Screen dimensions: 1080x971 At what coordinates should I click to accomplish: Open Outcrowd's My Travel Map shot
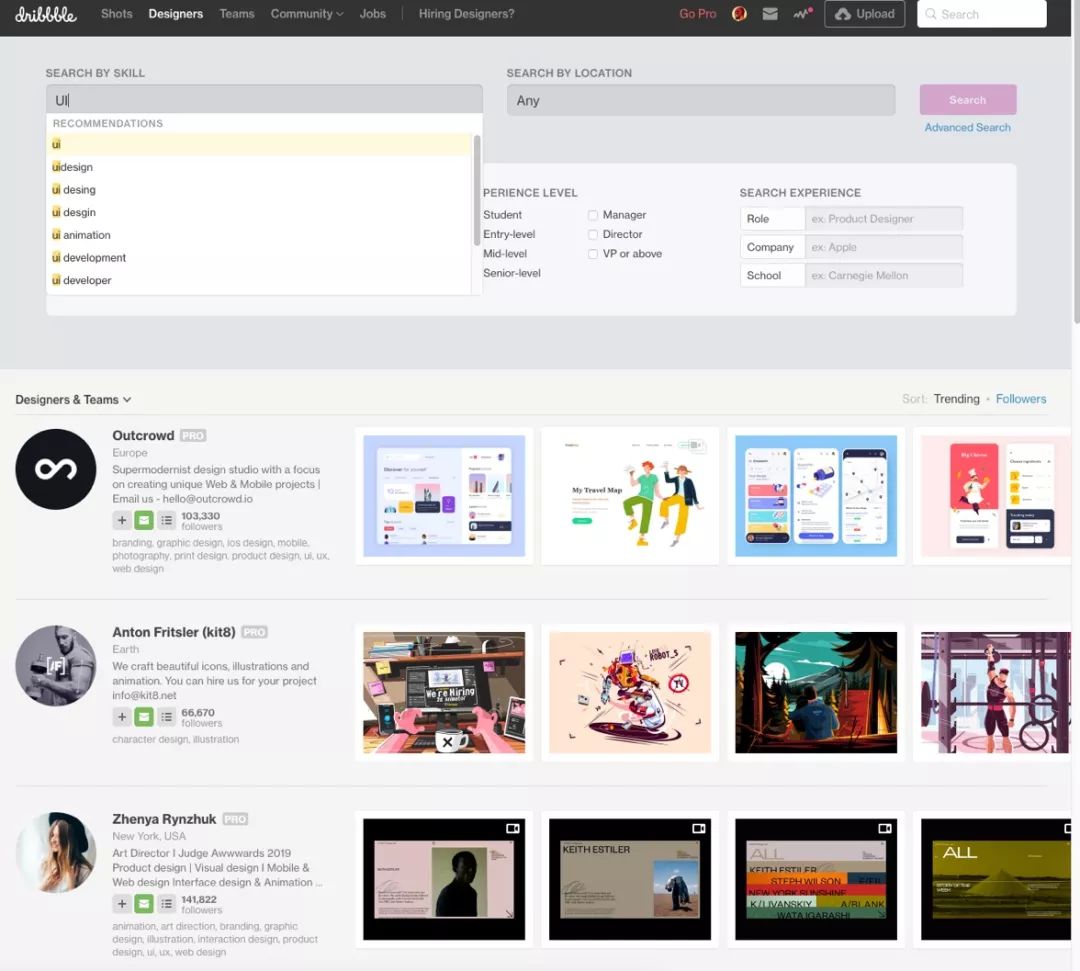pyautogui.click(x=630, y=496)
